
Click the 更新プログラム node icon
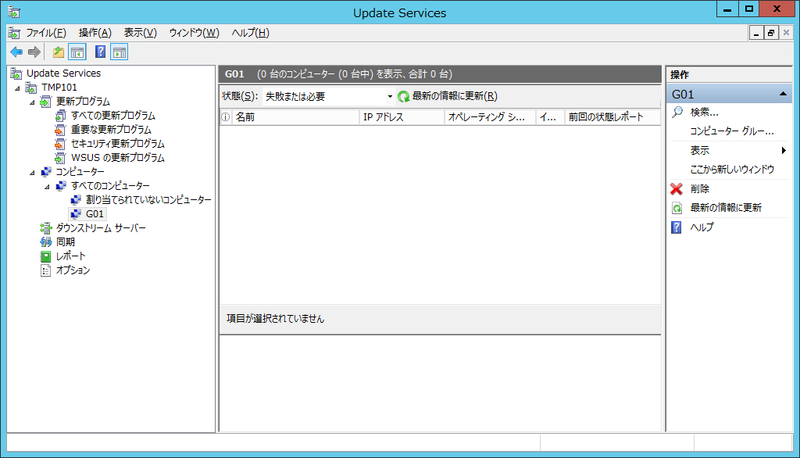[45, 101]
